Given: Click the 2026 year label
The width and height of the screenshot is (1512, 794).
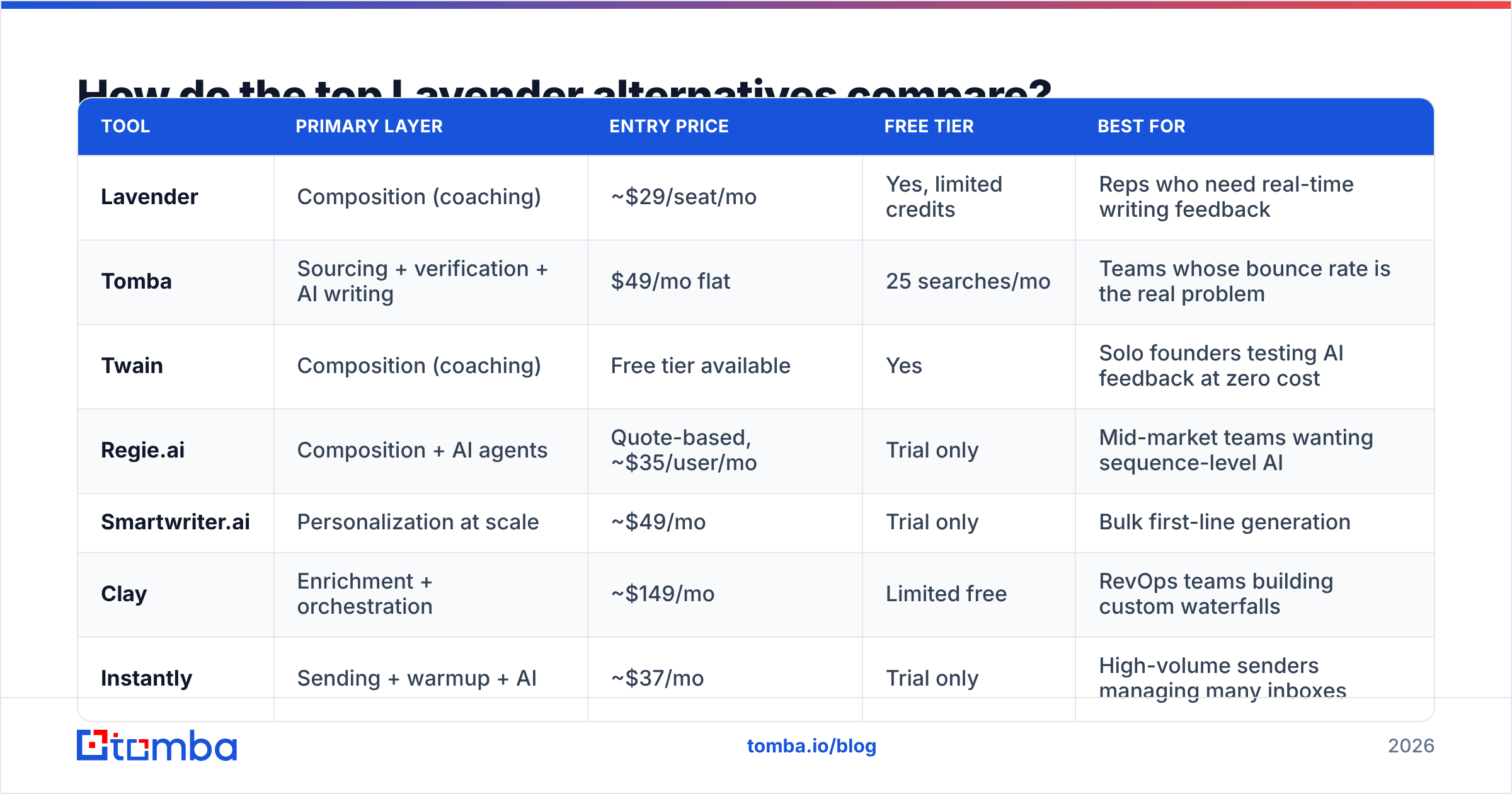Looking at the screenshot, I should [1411, 746].
